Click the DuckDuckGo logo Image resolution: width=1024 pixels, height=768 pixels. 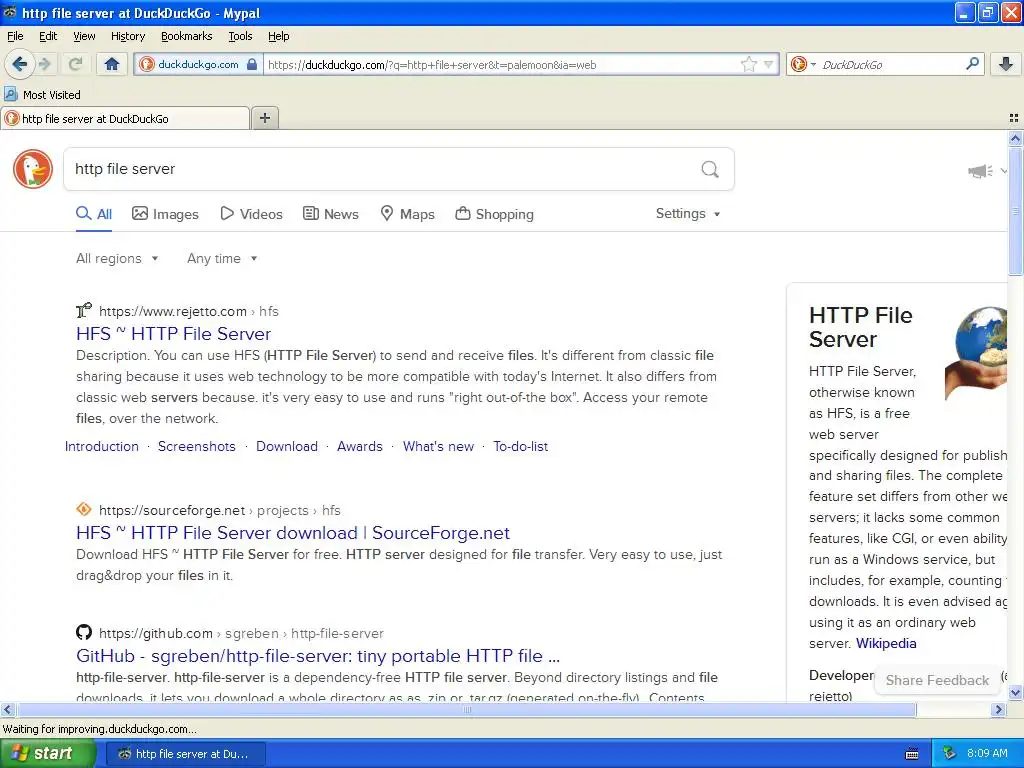[x=33, y=169]
